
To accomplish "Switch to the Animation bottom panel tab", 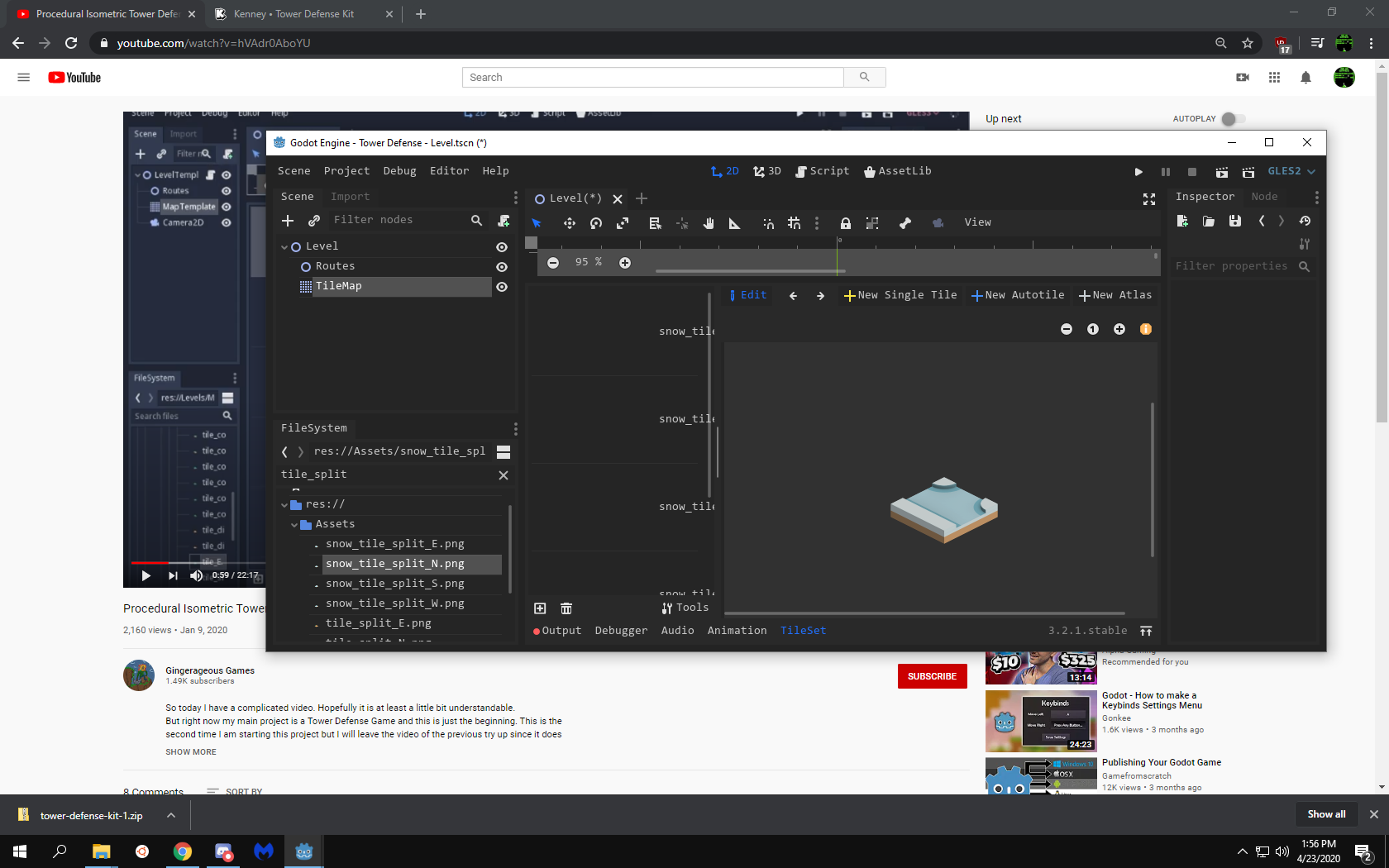I will pyautogui.click(x=736, y=630).
